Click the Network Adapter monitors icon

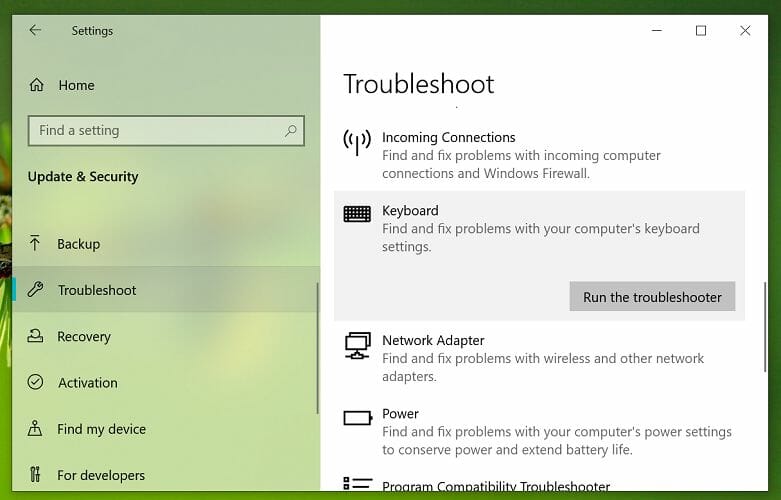357,346
